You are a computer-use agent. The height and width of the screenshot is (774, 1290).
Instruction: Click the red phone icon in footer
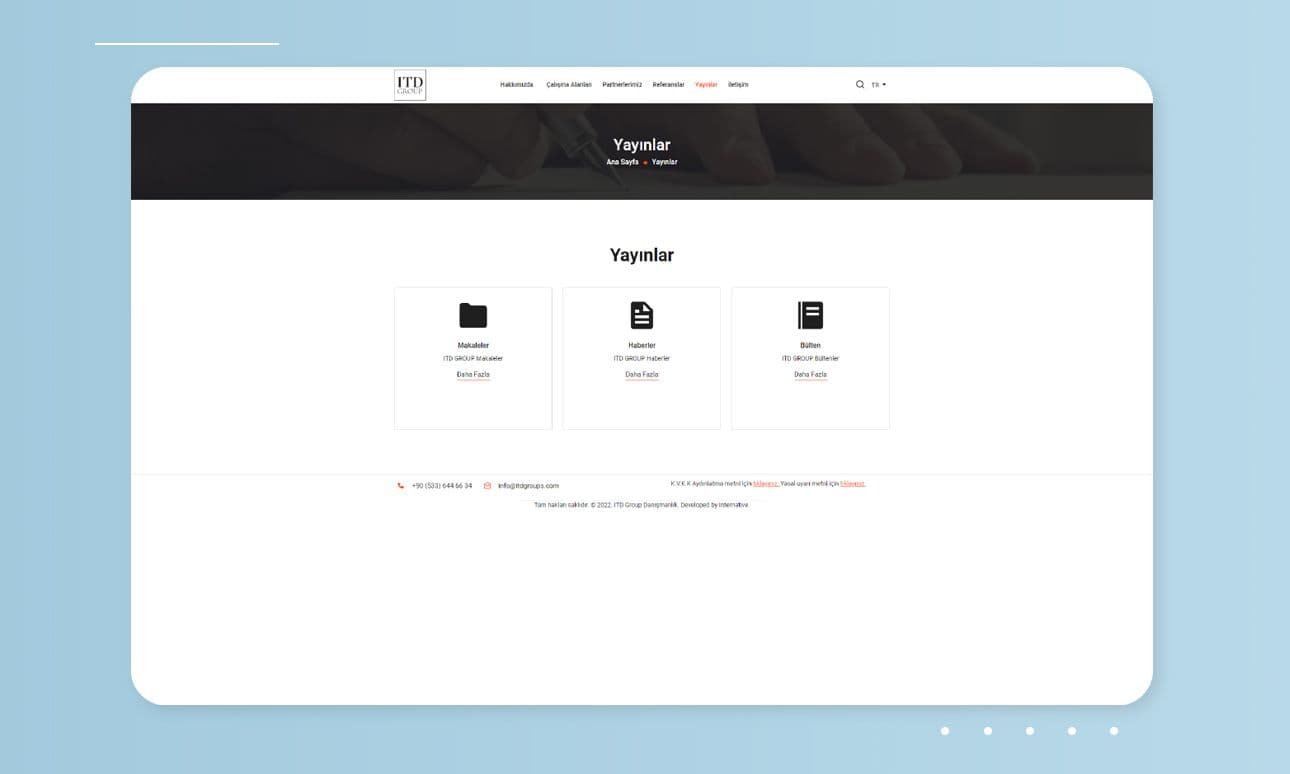point(401,486)
